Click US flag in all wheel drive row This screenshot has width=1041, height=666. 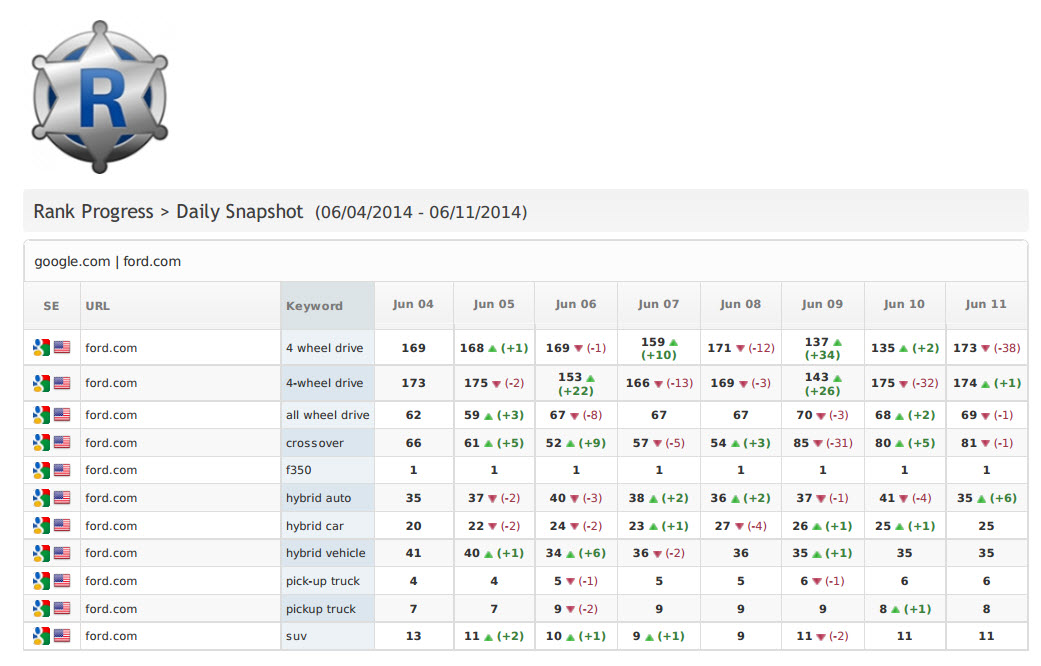coord(62,414)
